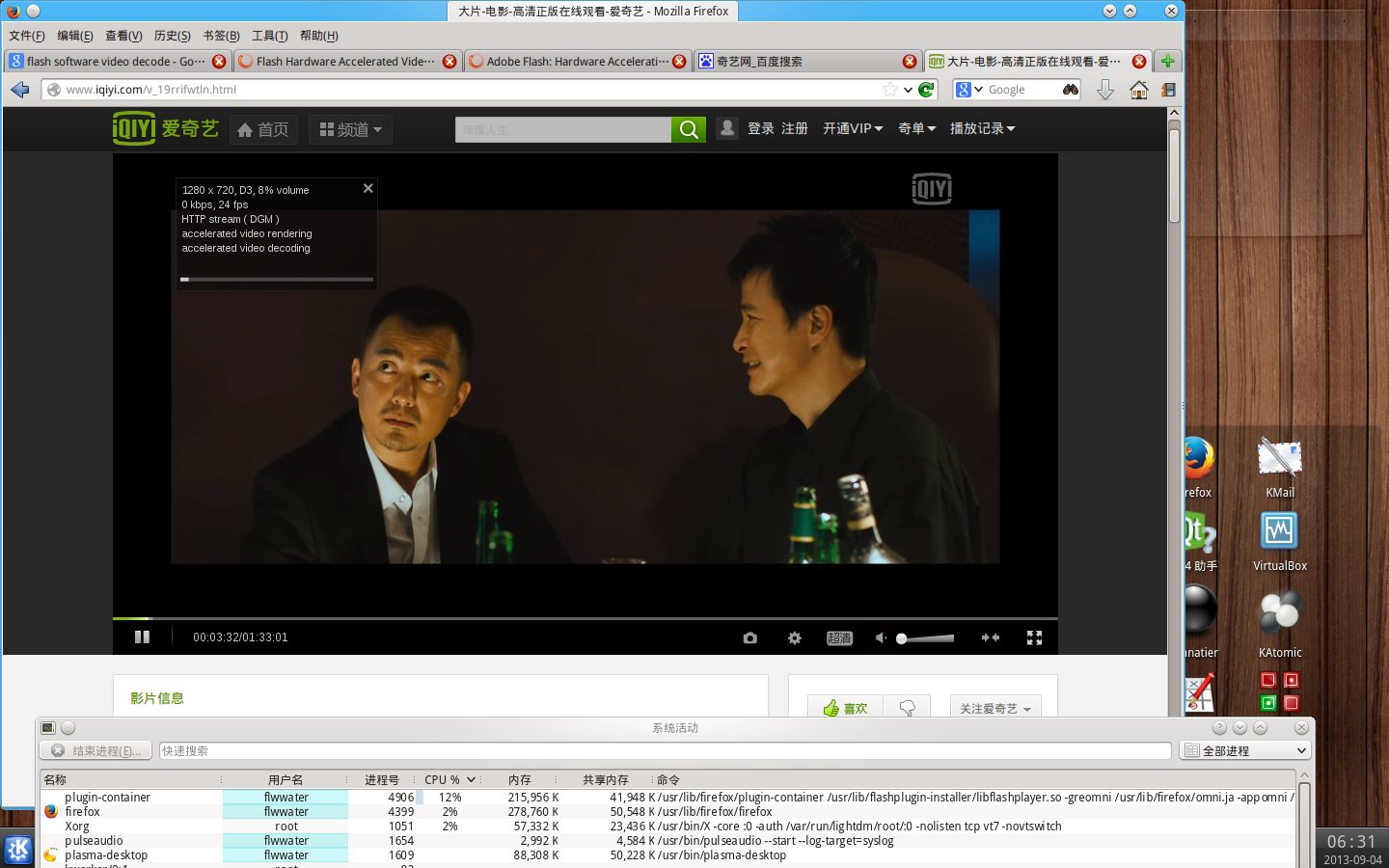Open the KAtomic desktop icon
This screenshot has width=1389, height=868.
[x=1280, y=624]
